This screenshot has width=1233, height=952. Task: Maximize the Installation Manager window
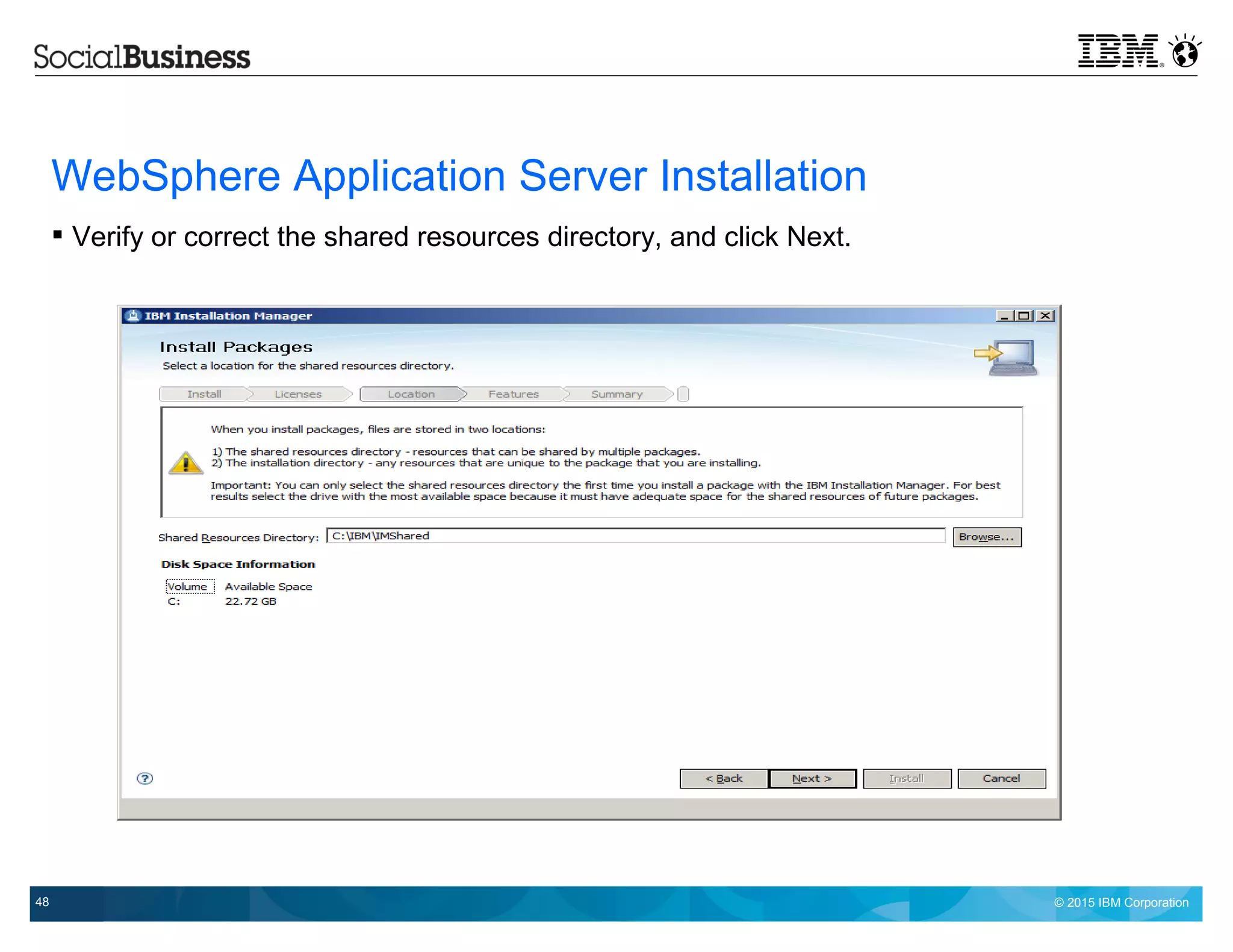1023,315
